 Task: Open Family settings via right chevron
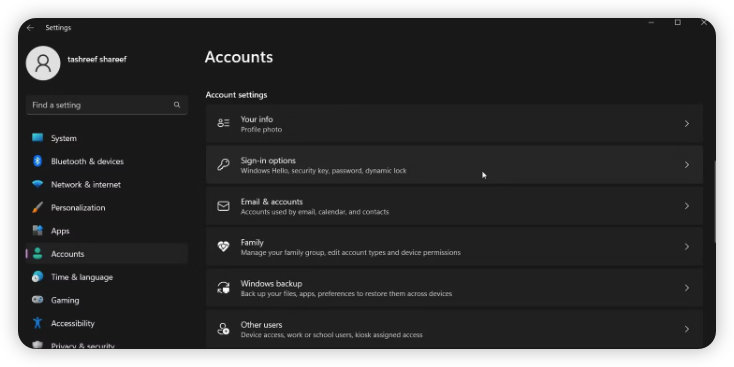[x=687, y=247]
